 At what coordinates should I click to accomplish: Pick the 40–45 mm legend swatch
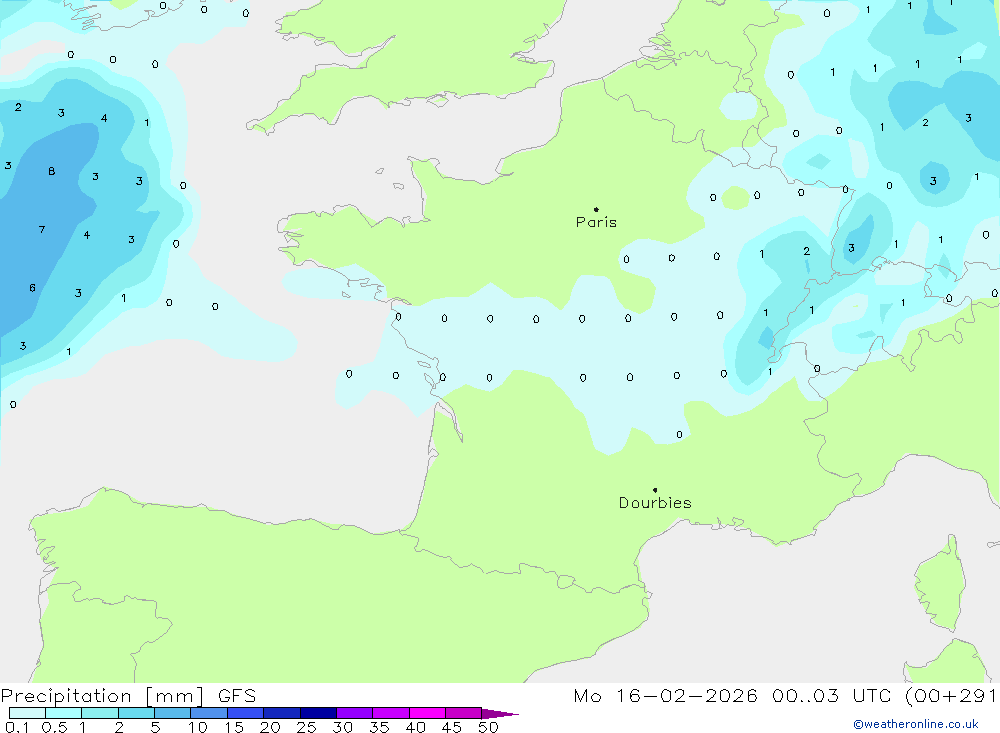tap(427, 713)
